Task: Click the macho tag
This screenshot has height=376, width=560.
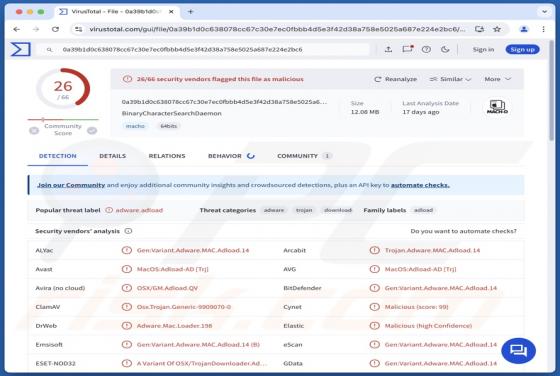Action: 135,126
